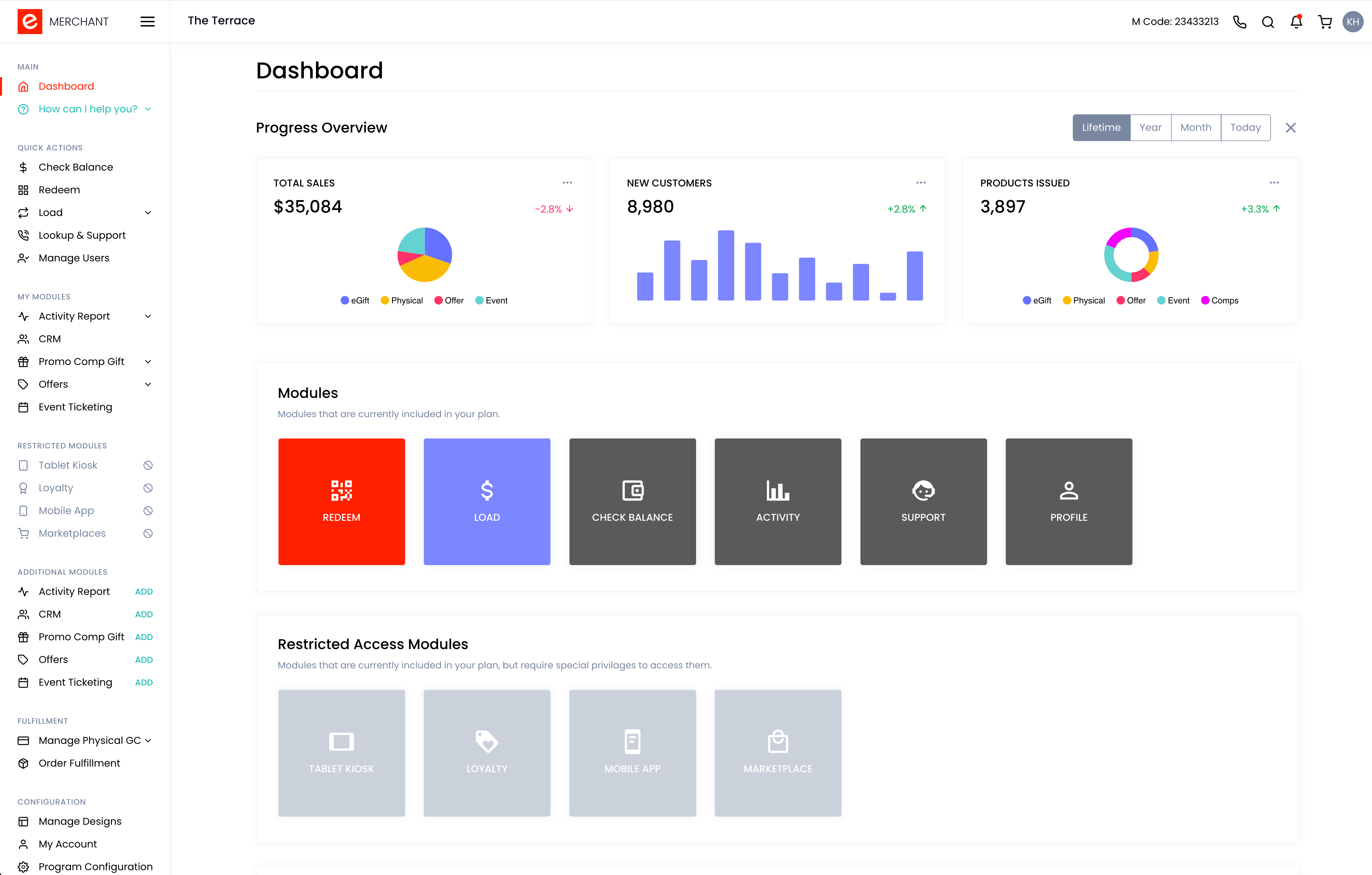Add the Activity Report additional module
This screenshot has width=1372, height=875.
[144, 592]
